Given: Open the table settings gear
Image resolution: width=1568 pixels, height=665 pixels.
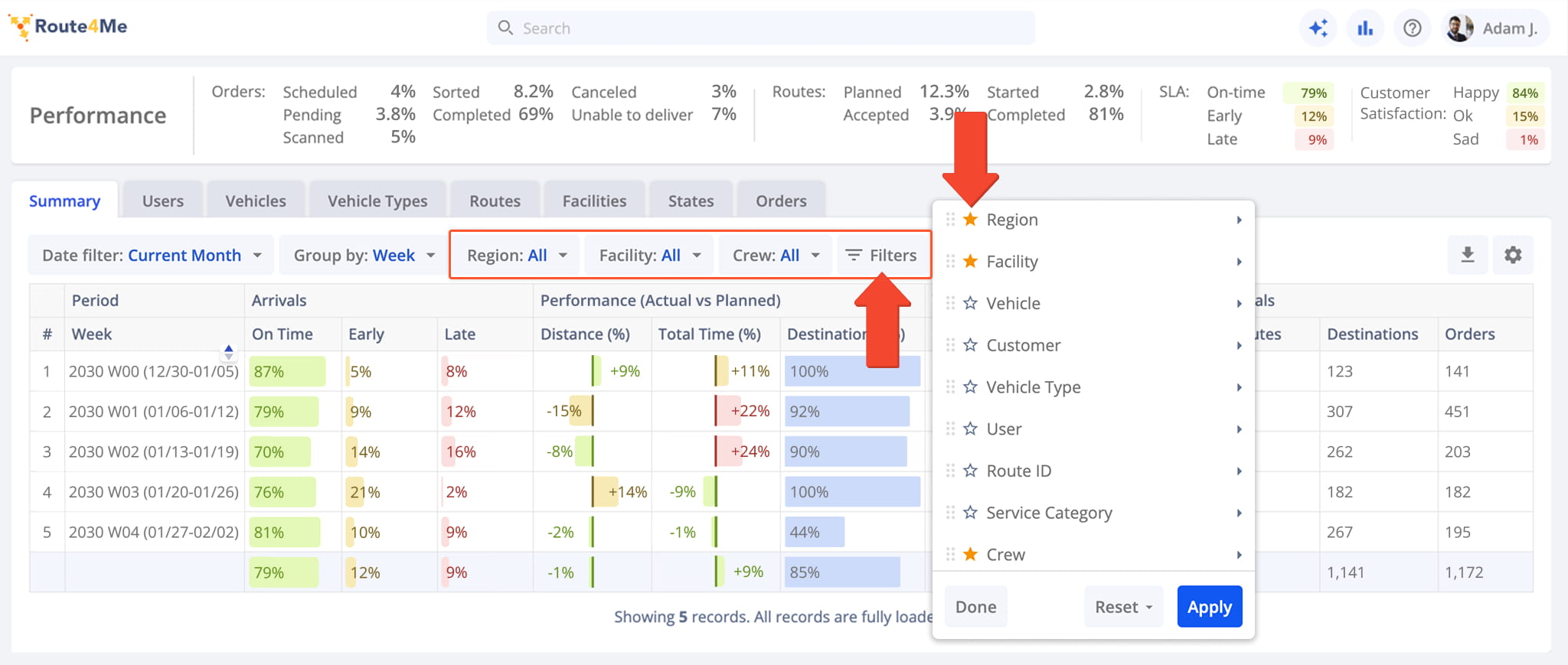Looking at the screenshot, I should [1513, 255].
